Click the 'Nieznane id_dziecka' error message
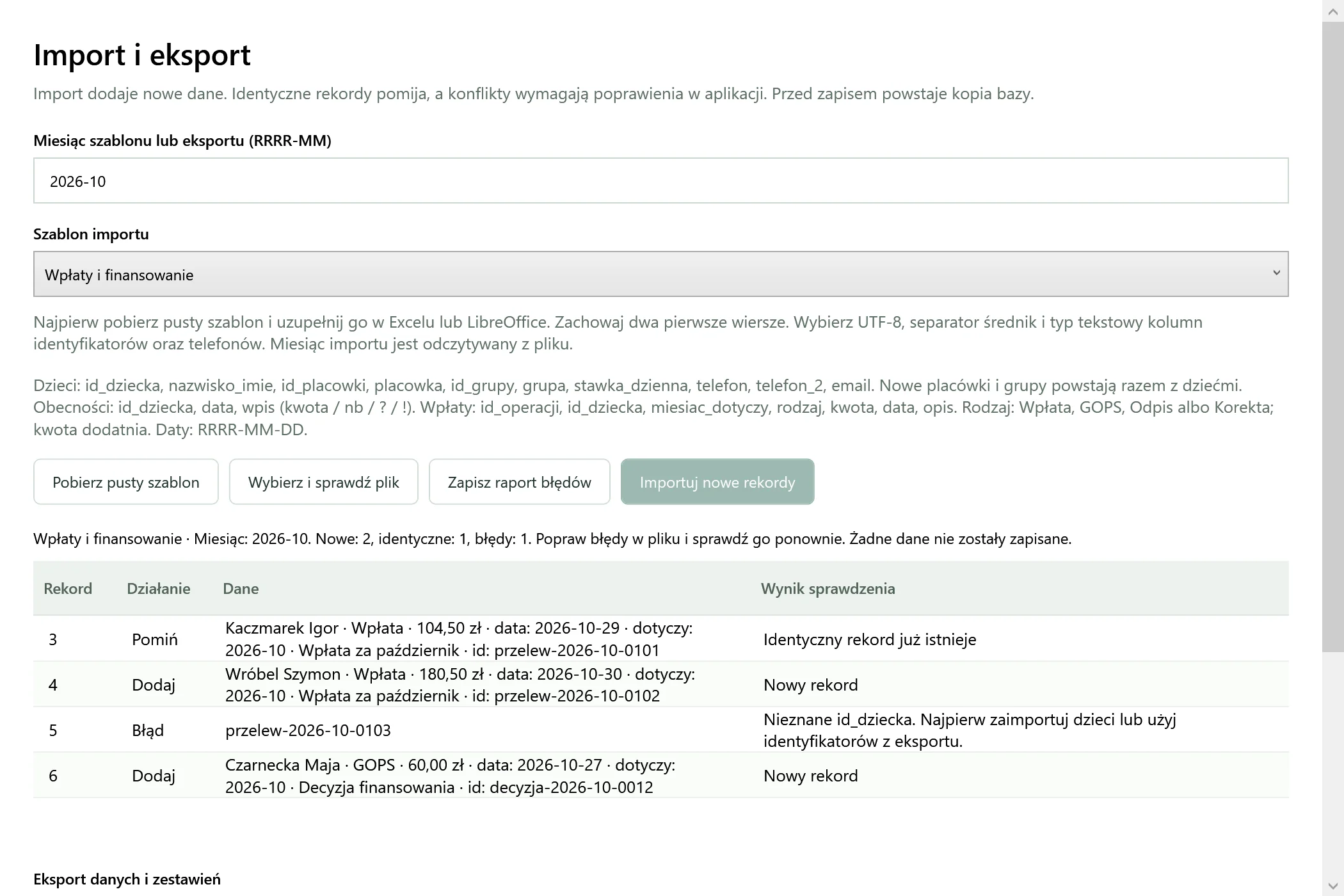This screenshot has height=896, width=1344. point(970,730)
